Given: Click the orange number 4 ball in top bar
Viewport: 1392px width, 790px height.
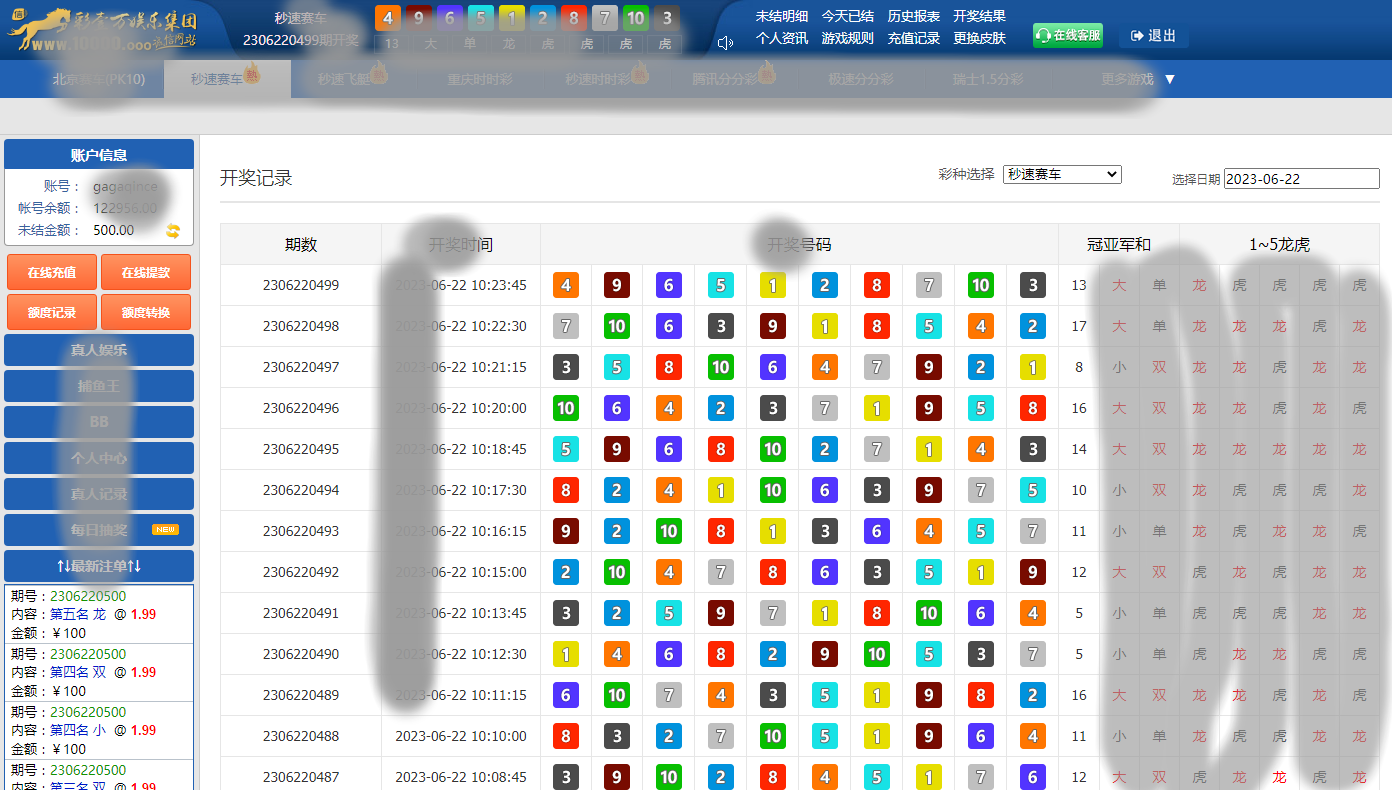Looking at the screenshot, I should click(x=388, y=18).
